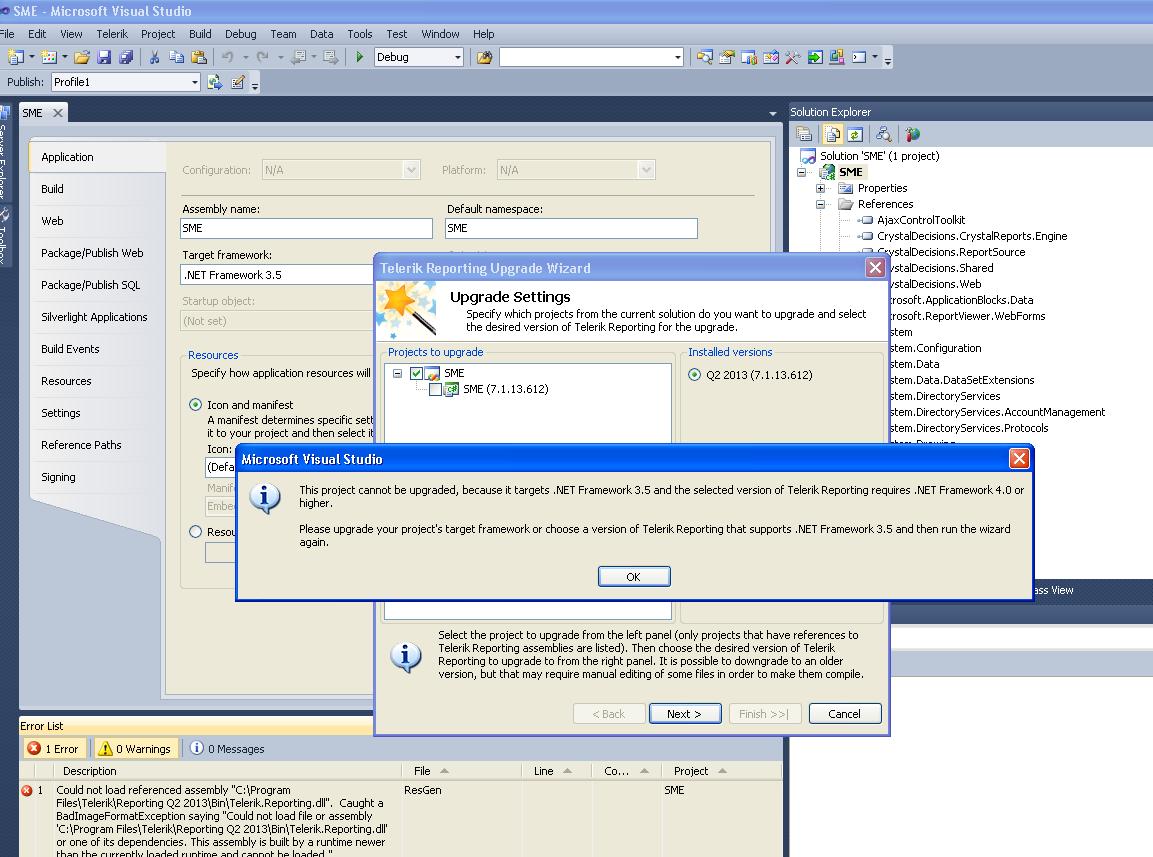Collapse SME project in Solution Explorer

click(802, 172)
